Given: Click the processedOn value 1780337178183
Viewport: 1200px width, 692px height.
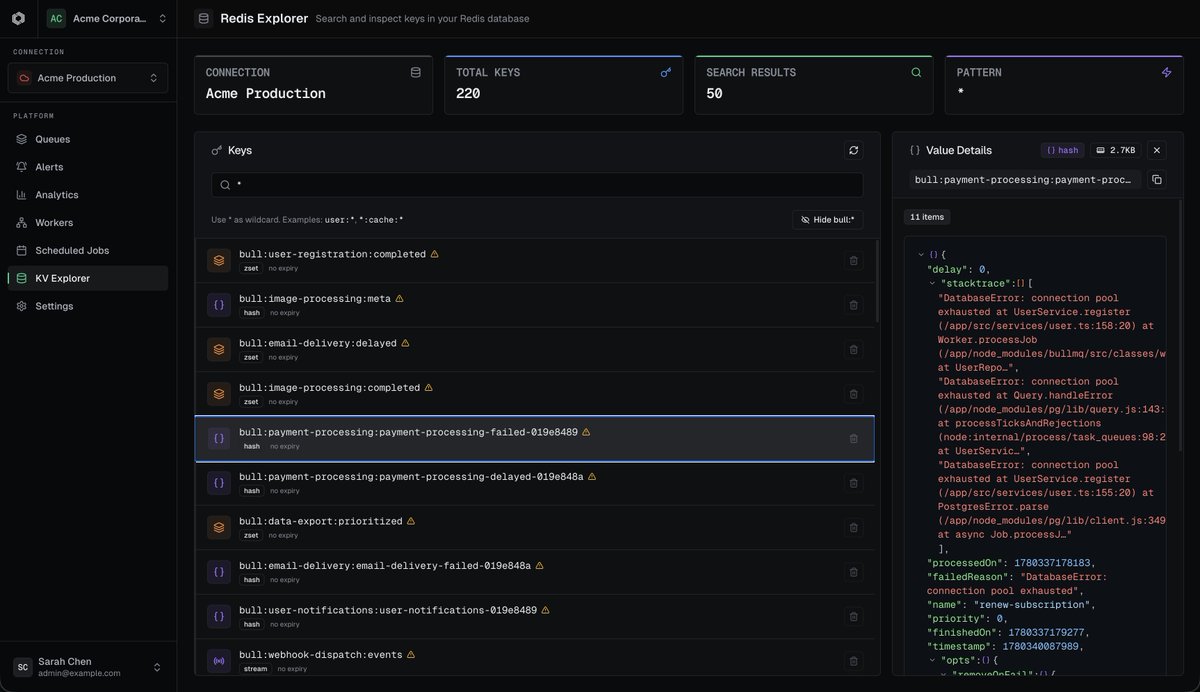Looking at the screenshot, I should 1053,563.
